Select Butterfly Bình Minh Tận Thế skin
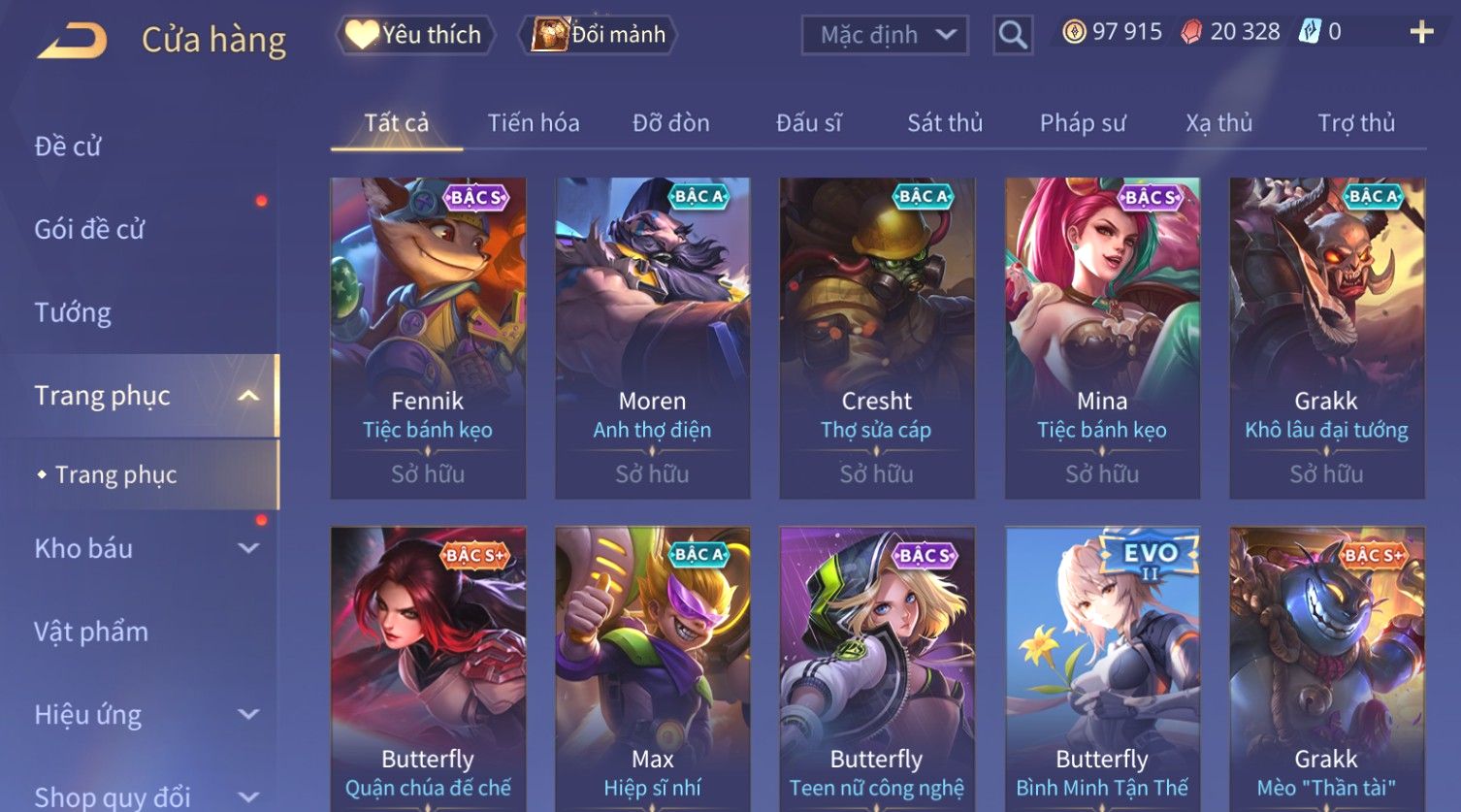Image resolution: width=1461 pixels, height=812 pixels. [1102, 668]
